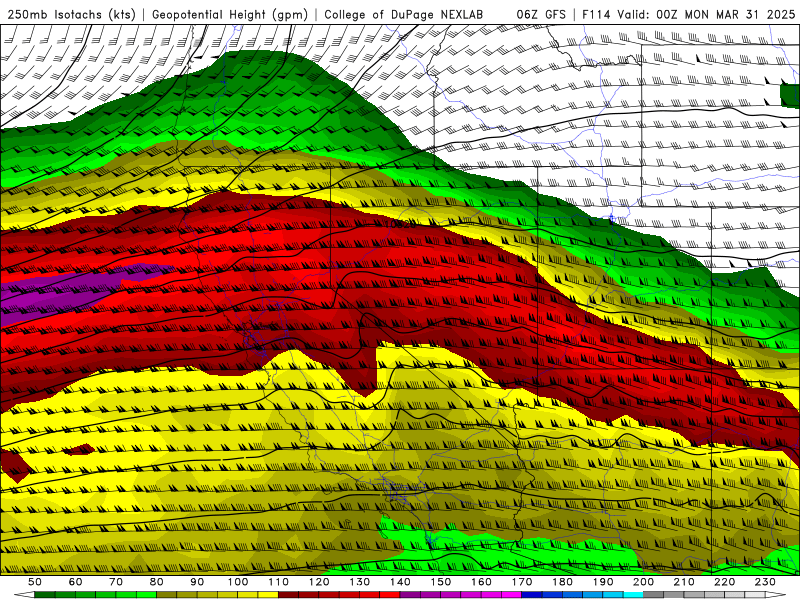Click the '180' legend value

pos(562,582)
